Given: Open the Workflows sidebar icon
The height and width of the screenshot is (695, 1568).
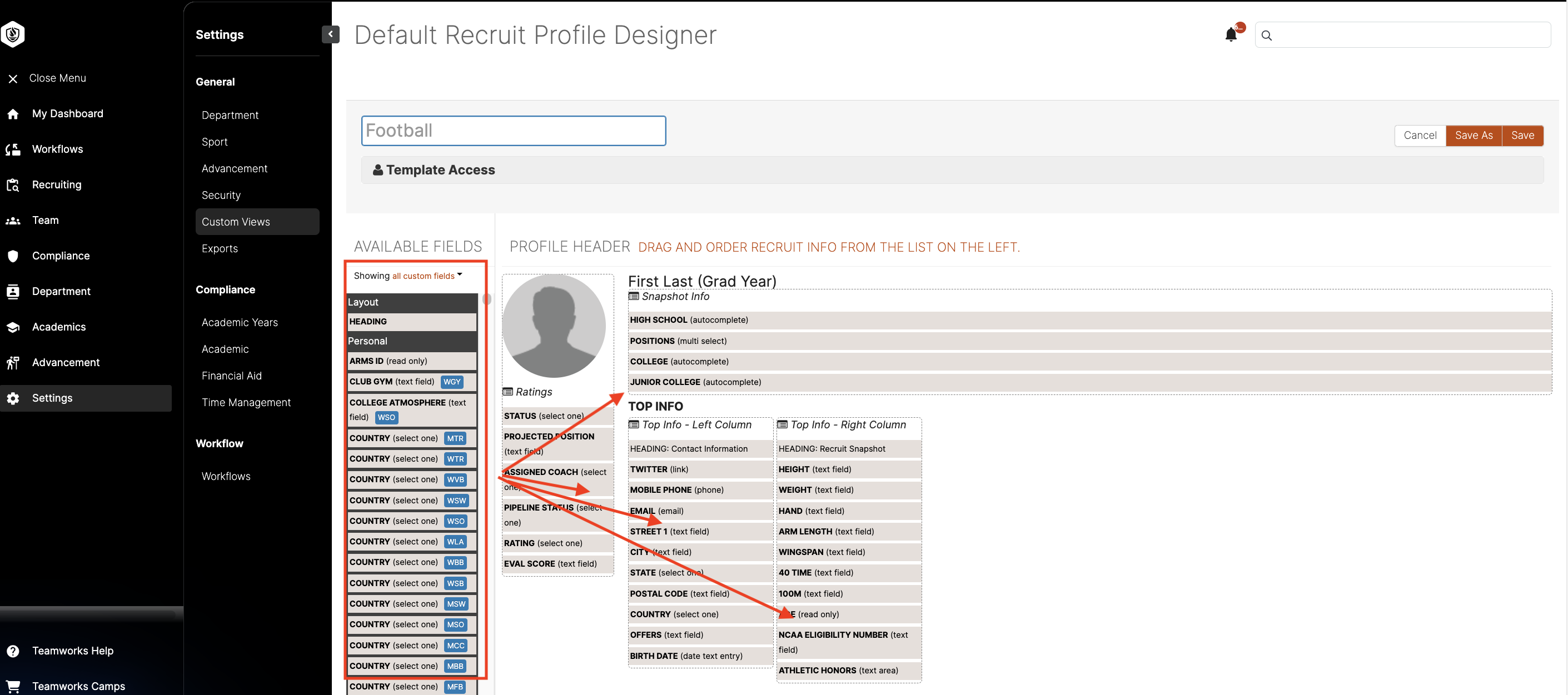Looking at the screenshot, I should pyautogui.click(x=13, y=149).
